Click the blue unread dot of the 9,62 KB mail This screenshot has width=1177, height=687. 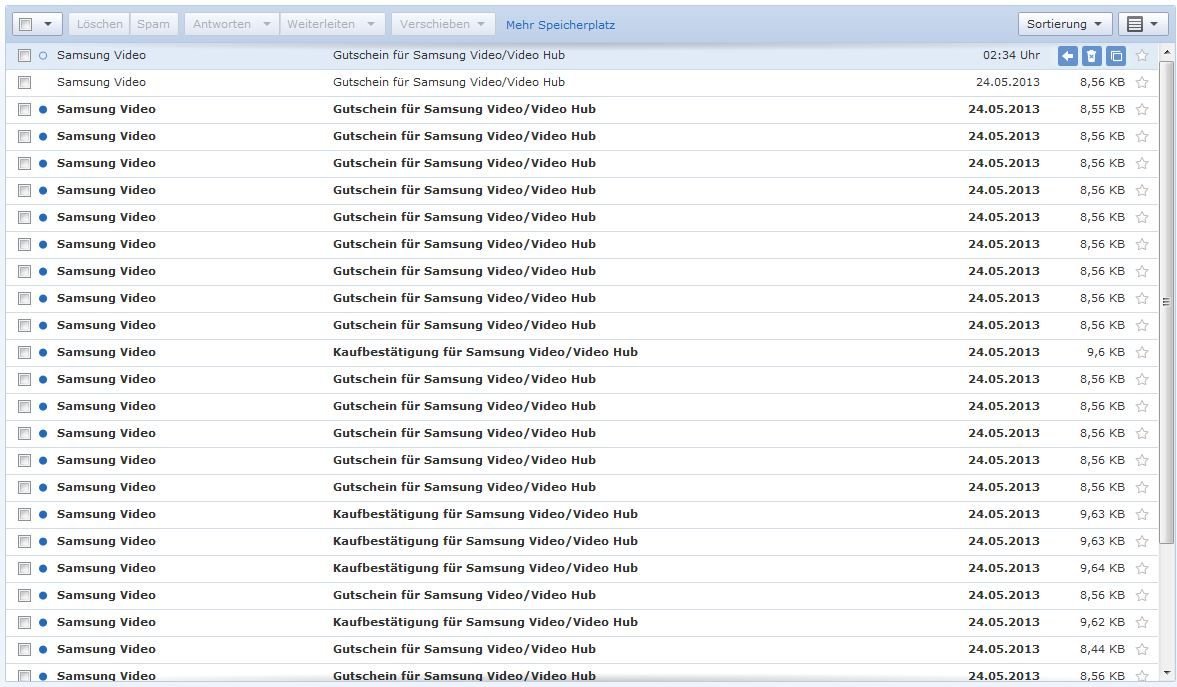43,623
